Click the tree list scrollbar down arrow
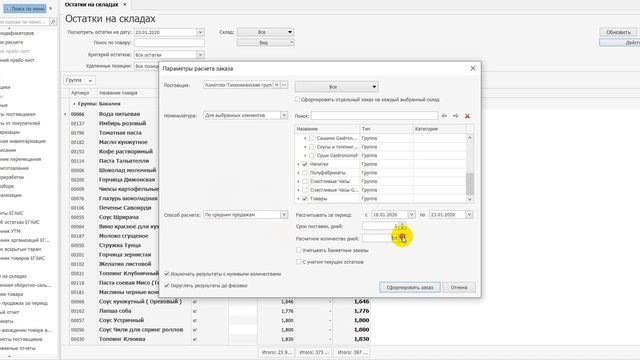The width and height of the screenshot is (640, 360). (x=469, y=199)
